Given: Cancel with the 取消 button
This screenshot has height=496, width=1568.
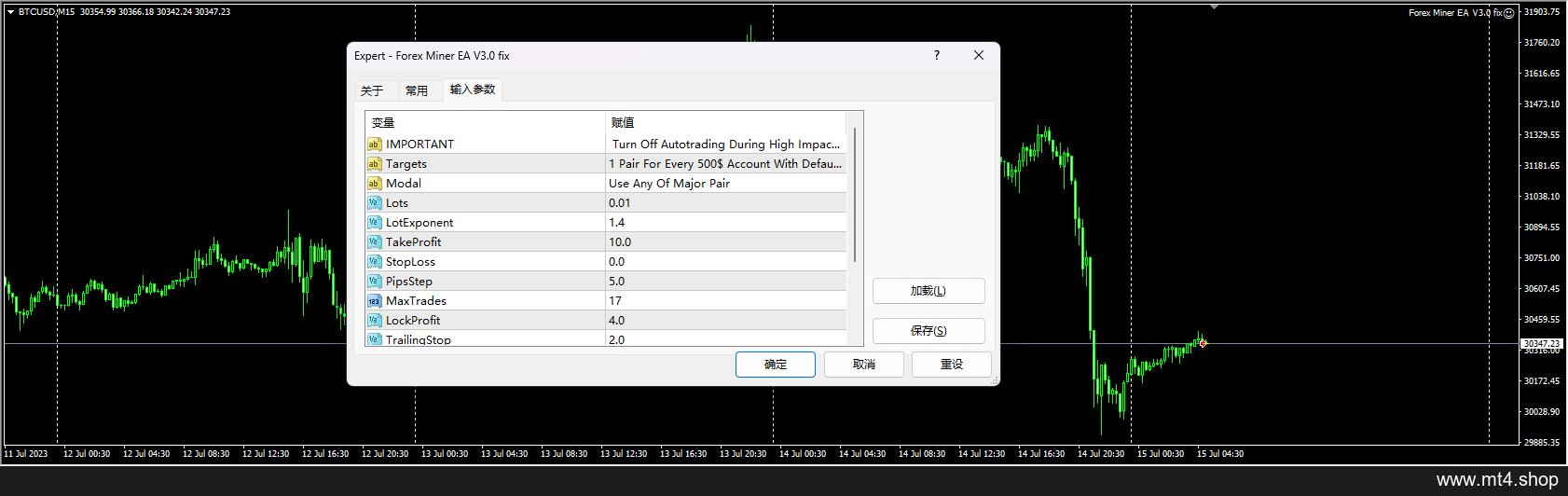Looking at the screenshot, I should [x=864, y=365].
